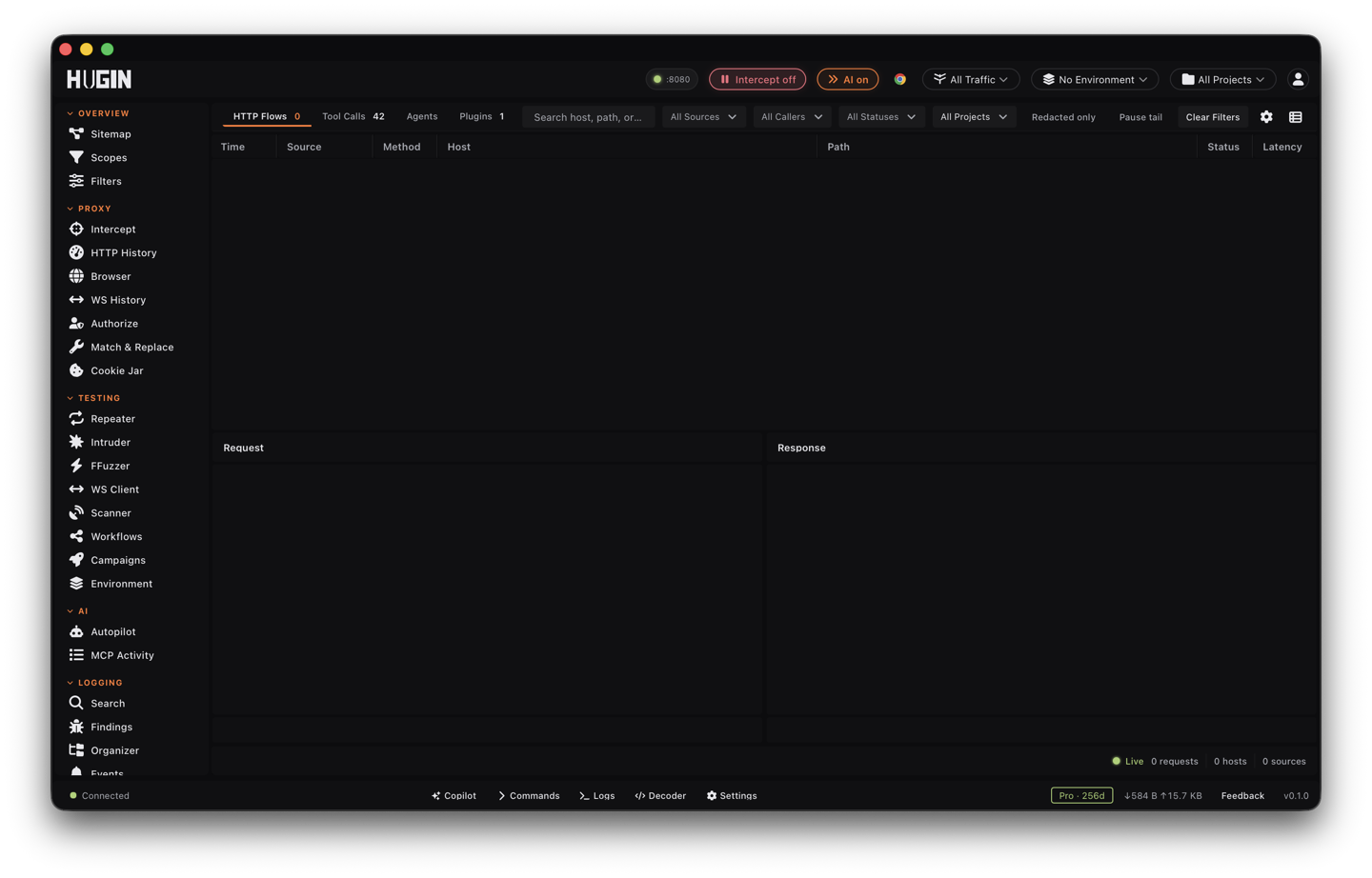Open the Intruder burst icon
Screen dimensions: 1372x878
click(76, 442)
